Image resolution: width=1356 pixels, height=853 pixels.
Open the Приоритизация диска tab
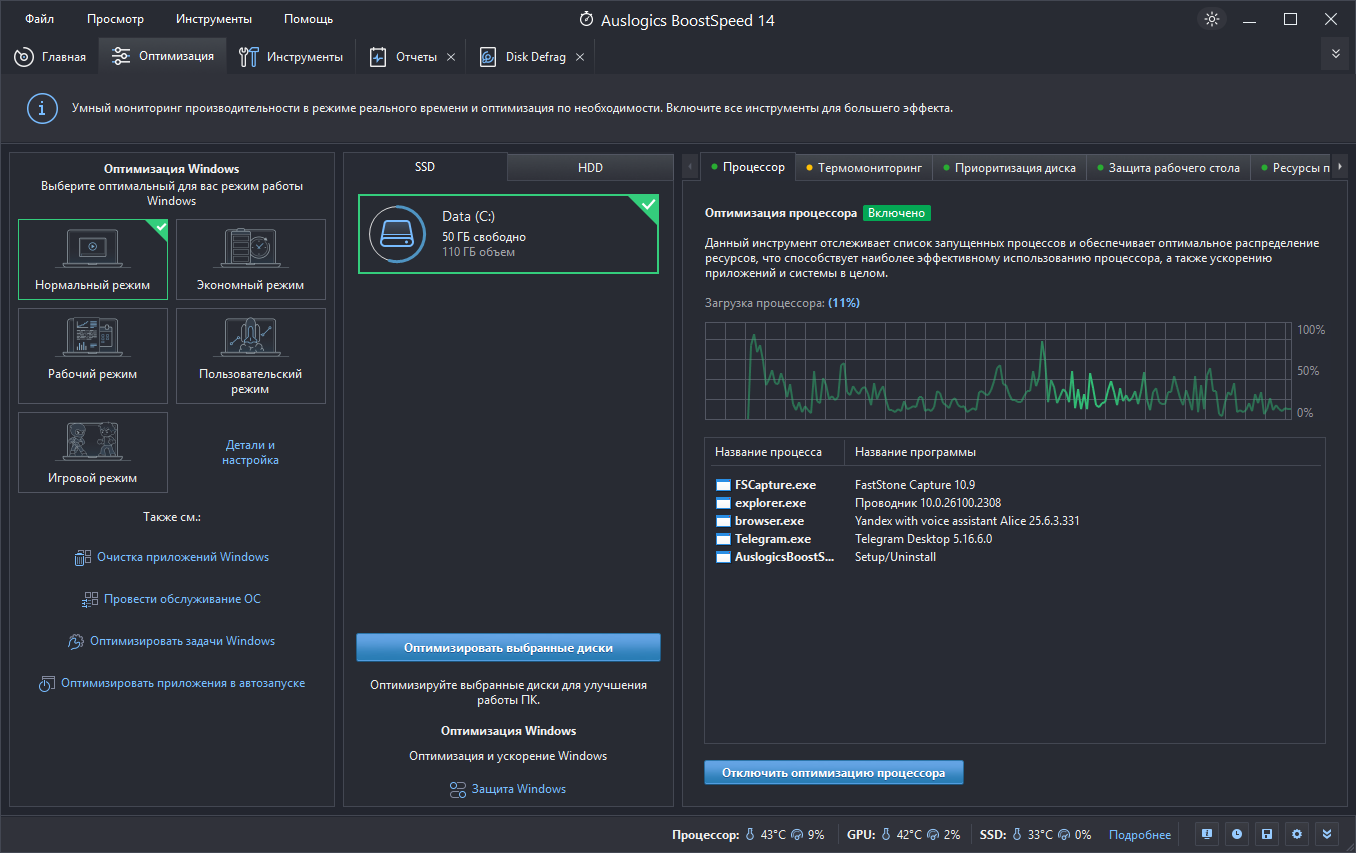[x=1009, y=168]
